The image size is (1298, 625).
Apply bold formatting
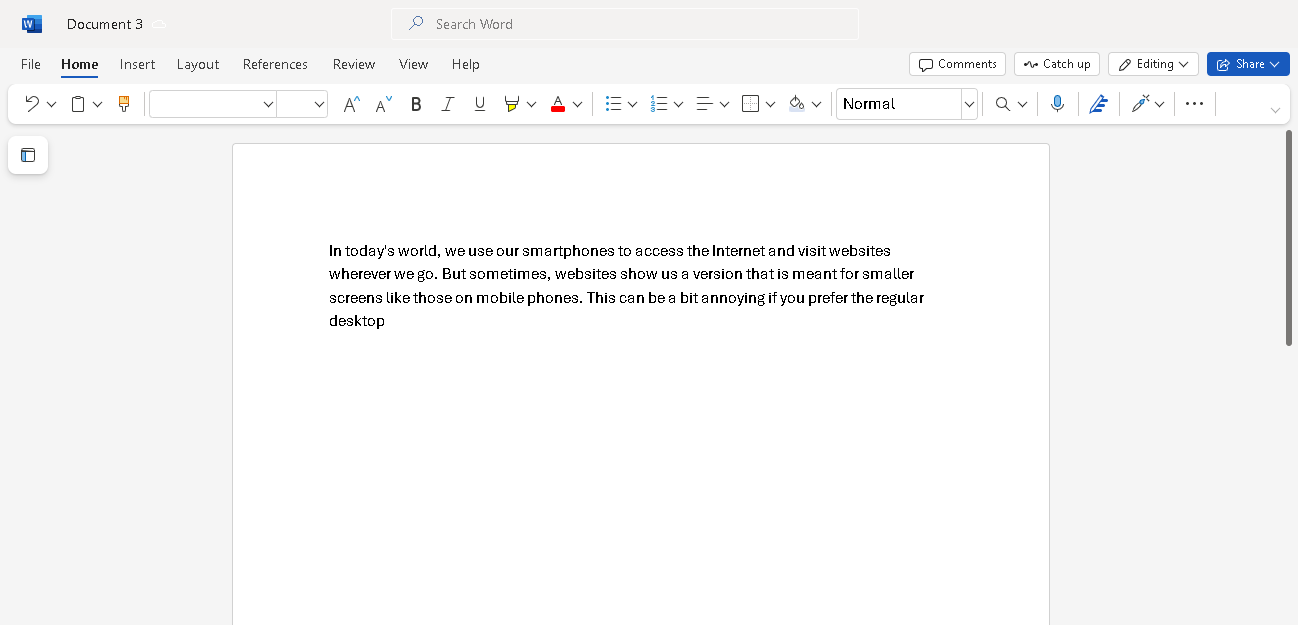(x=416, y=103)
